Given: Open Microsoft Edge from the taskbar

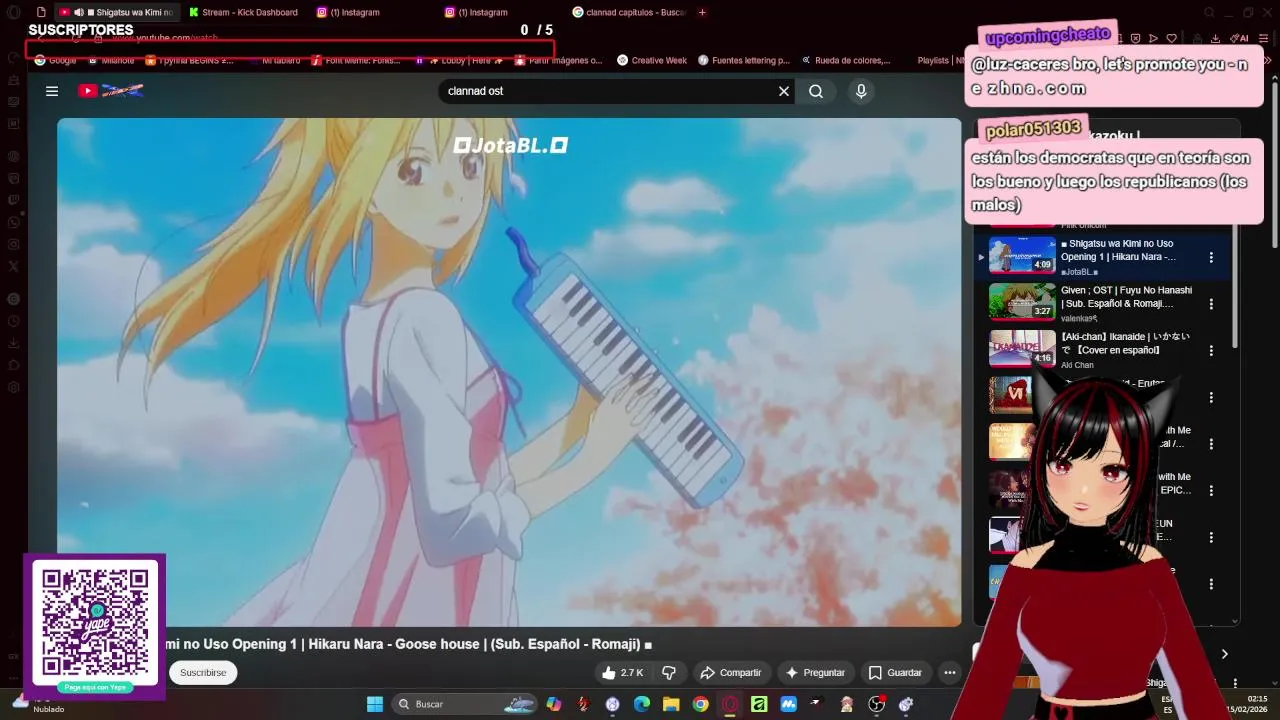Looking at the screenshot, I should [642, 704].
